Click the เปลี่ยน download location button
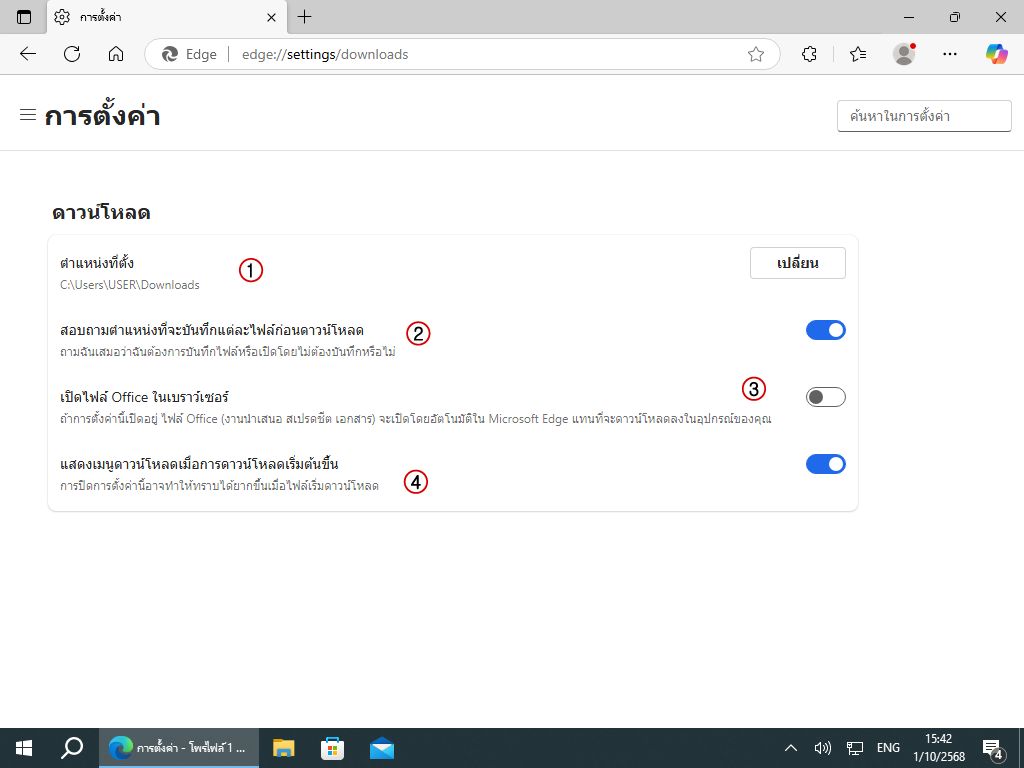 [797, 263]
